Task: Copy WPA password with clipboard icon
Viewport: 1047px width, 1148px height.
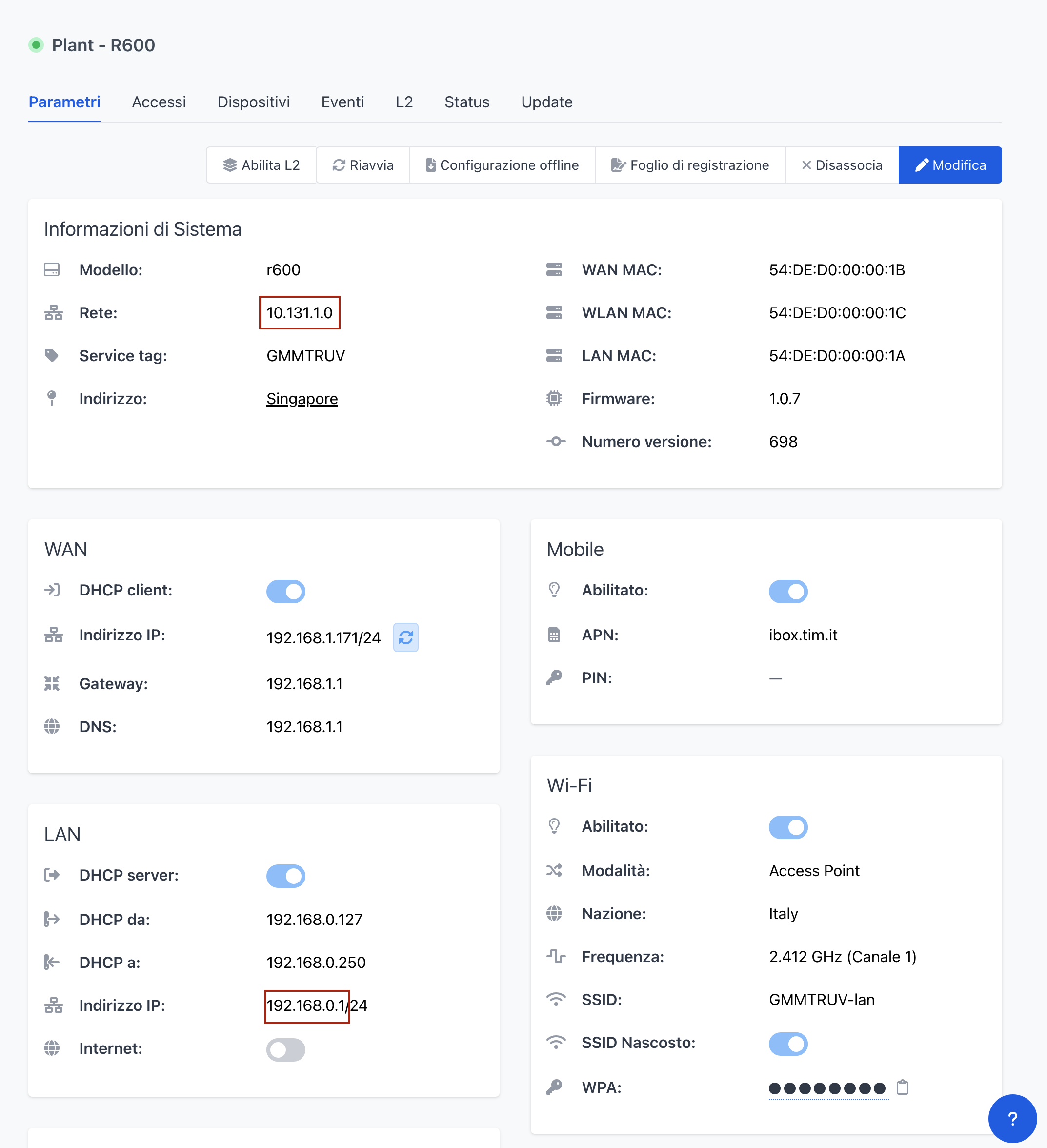Action: click(903, 1087)
